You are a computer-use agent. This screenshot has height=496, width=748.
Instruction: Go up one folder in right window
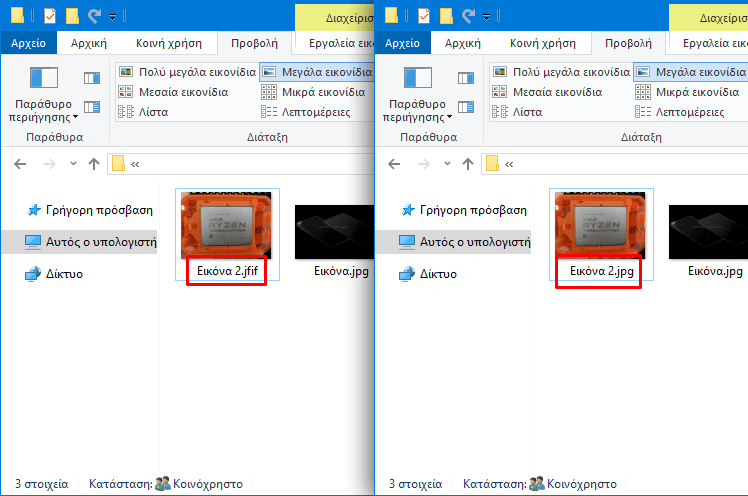(x=468, y=164)
